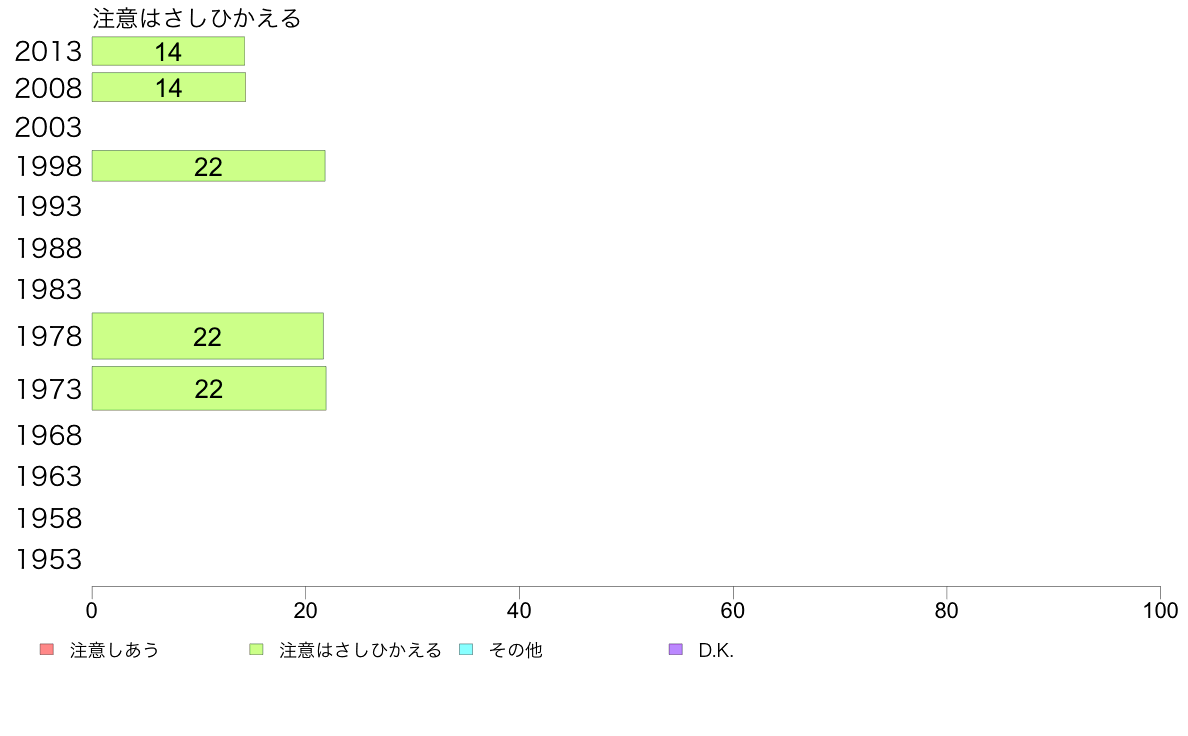Click the 1968 year label
Image resolution: width=1188 pixels, height=736 pixels.
48,435
